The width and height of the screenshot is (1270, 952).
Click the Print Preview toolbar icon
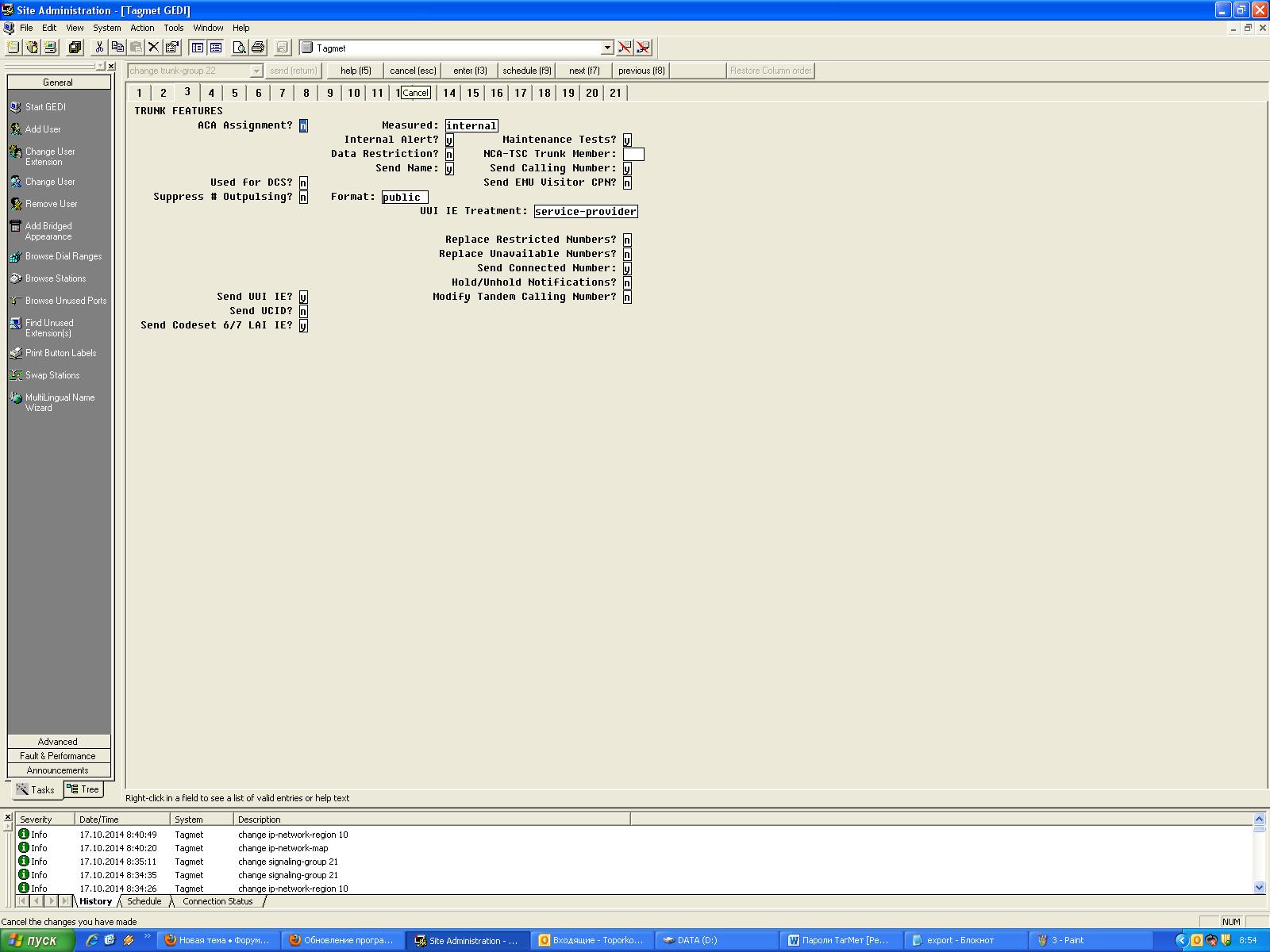(x=239, y=48)
